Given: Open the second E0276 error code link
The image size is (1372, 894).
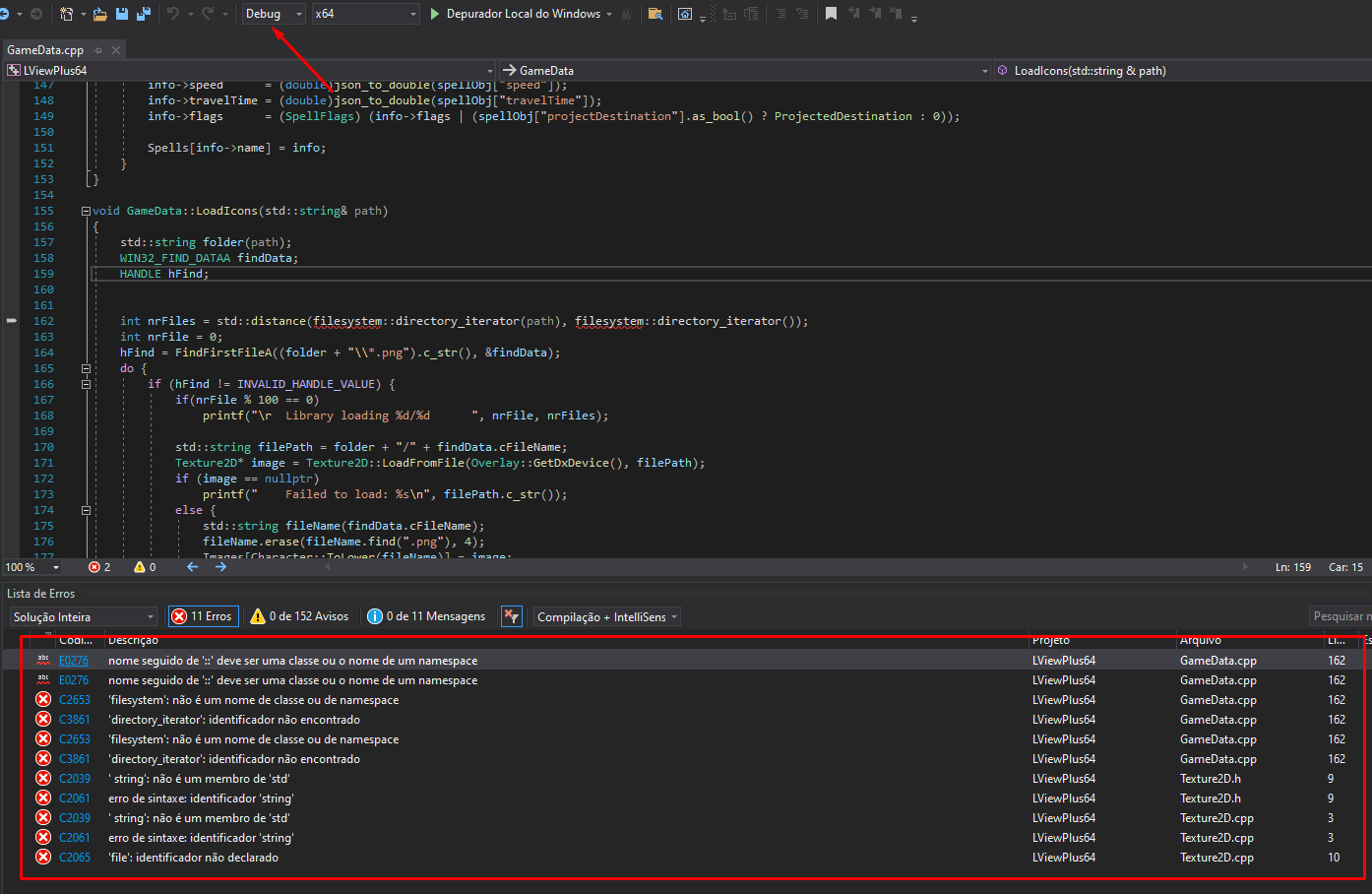Looking at the screenshot, I should click(74, 680).
